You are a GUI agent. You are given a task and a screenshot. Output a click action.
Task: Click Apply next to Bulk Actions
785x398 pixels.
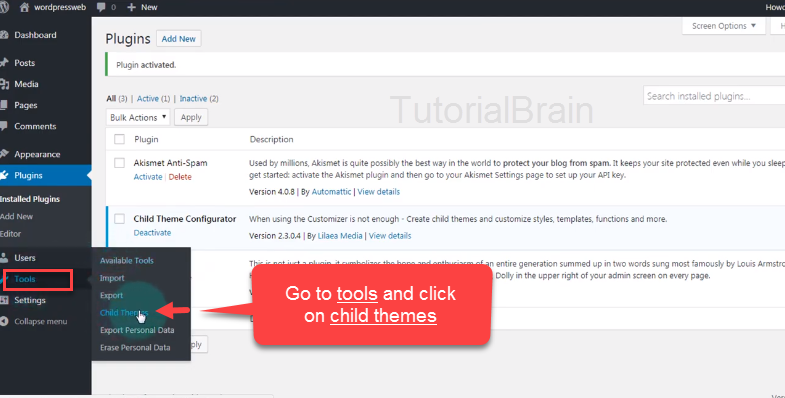(191, 117)
